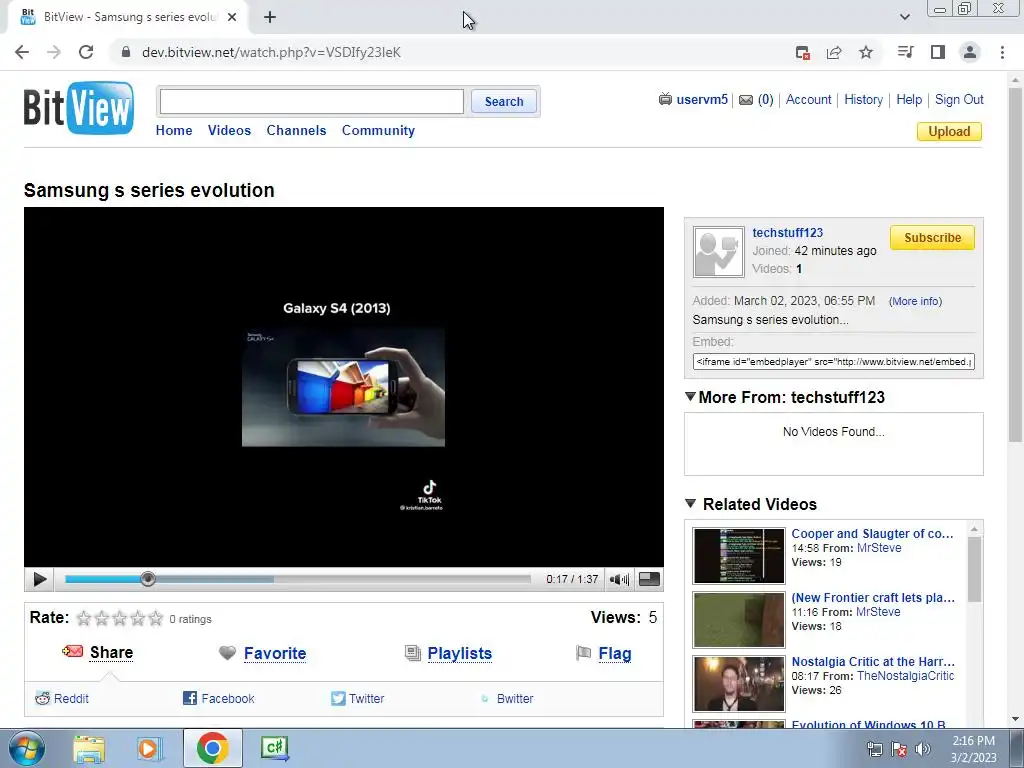This screenshot has height=768, width=1024.
Task: Click the Facebook logo icon
Action: [190, 698]
